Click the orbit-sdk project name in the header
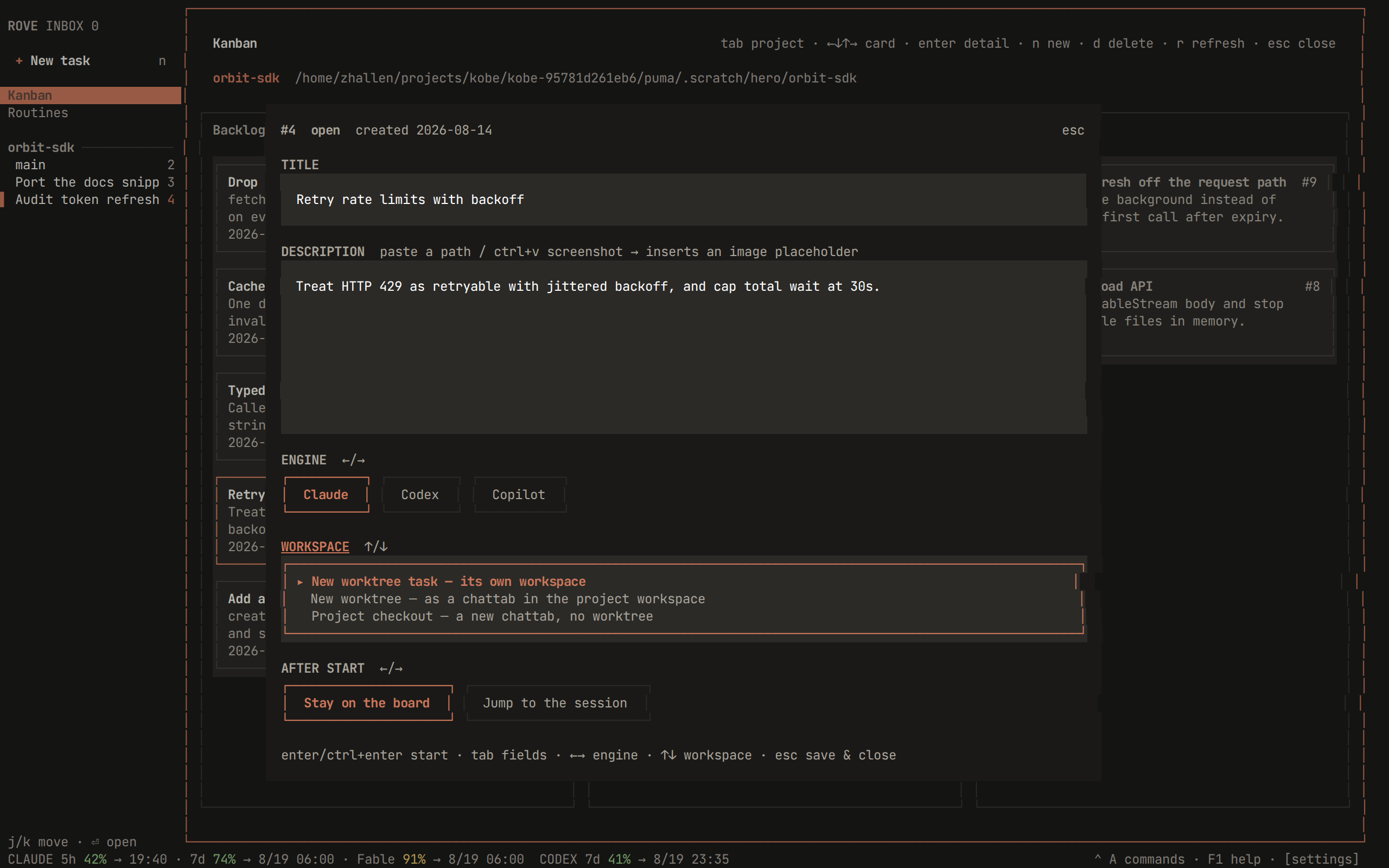Image resolution: width=1389 pixels, height=868 pixels. coord(246,78)
